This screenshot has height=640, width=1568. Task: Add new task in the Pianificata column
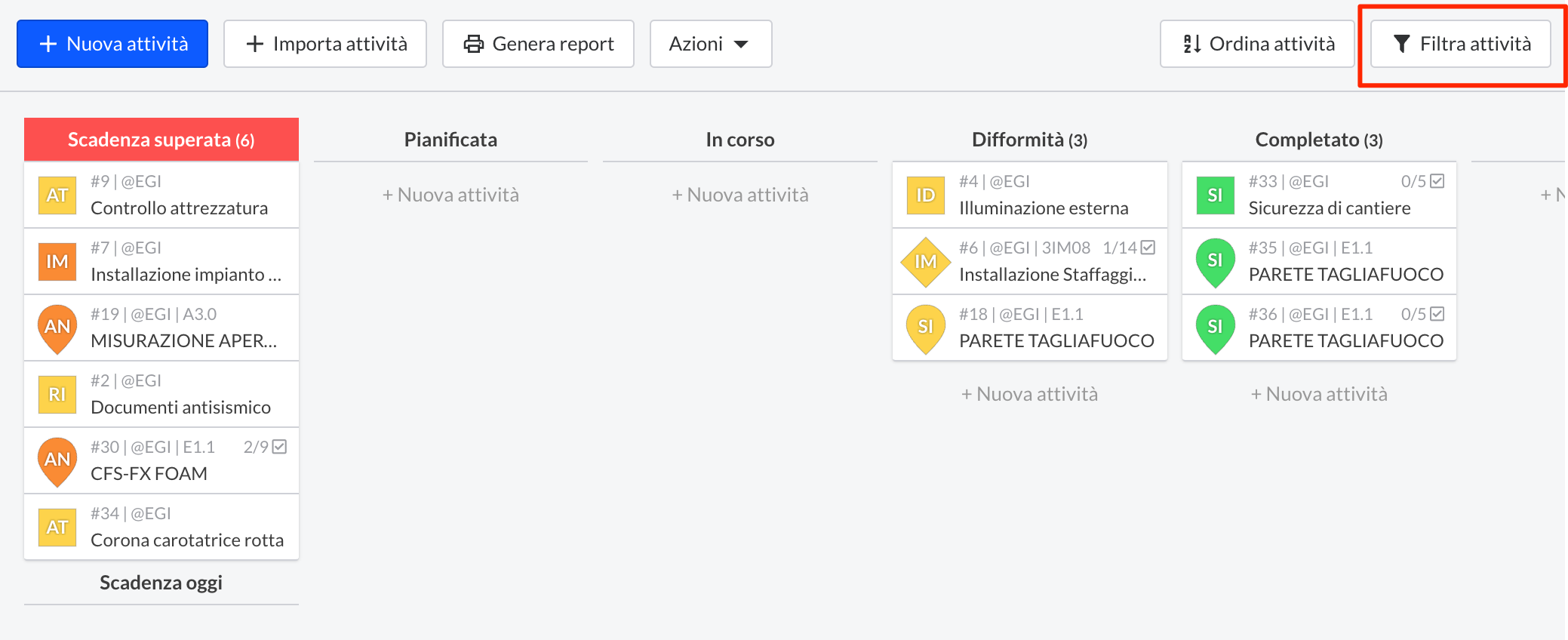click(450, 195)
